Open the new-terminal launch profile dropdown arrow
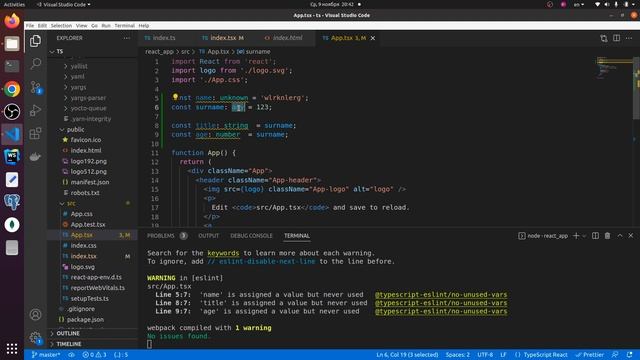This screenshot has width=640, height=360. (x=584, y=236)
